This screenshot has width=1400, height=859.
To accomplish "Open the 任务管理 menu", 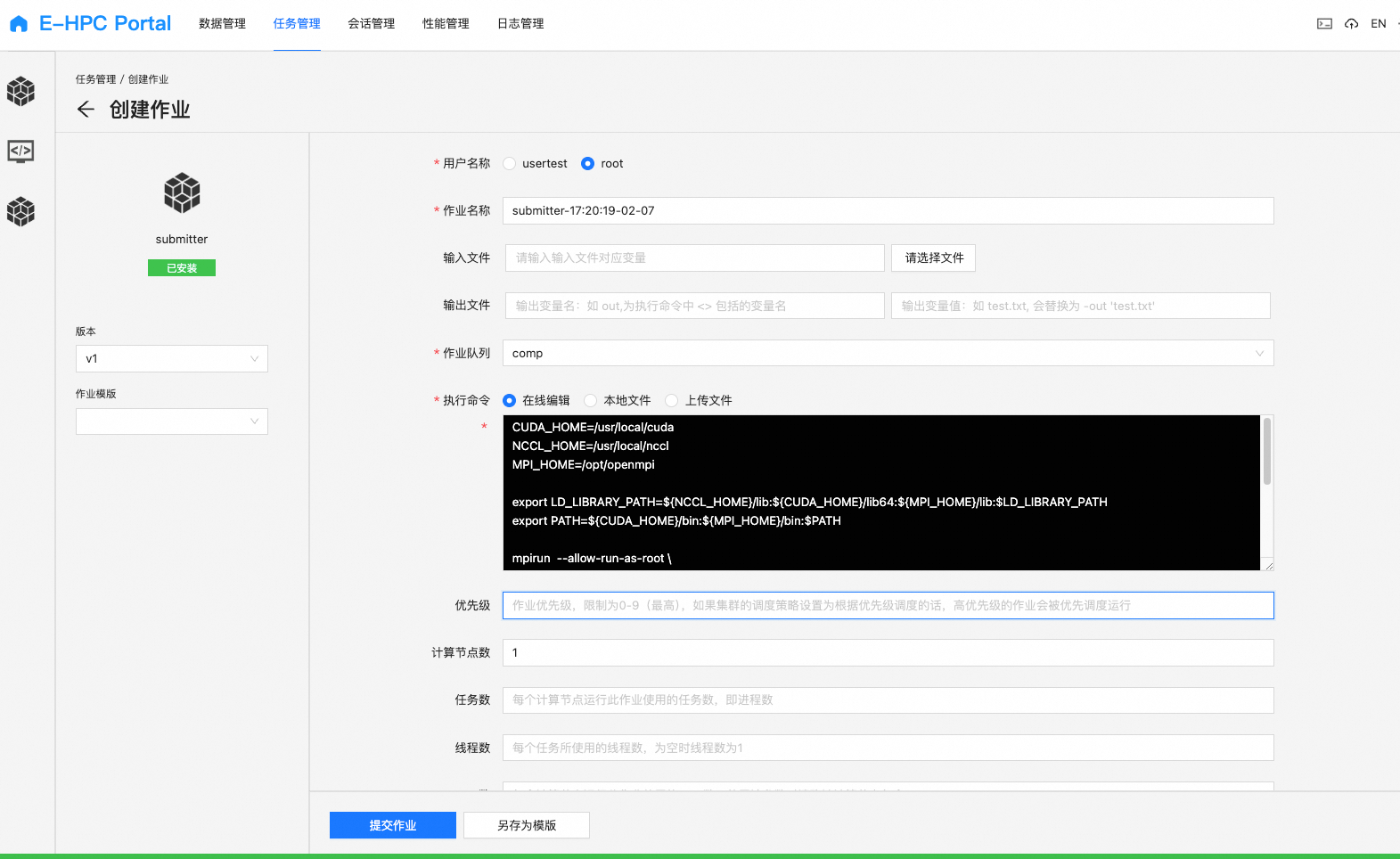I will coord(297,24).
